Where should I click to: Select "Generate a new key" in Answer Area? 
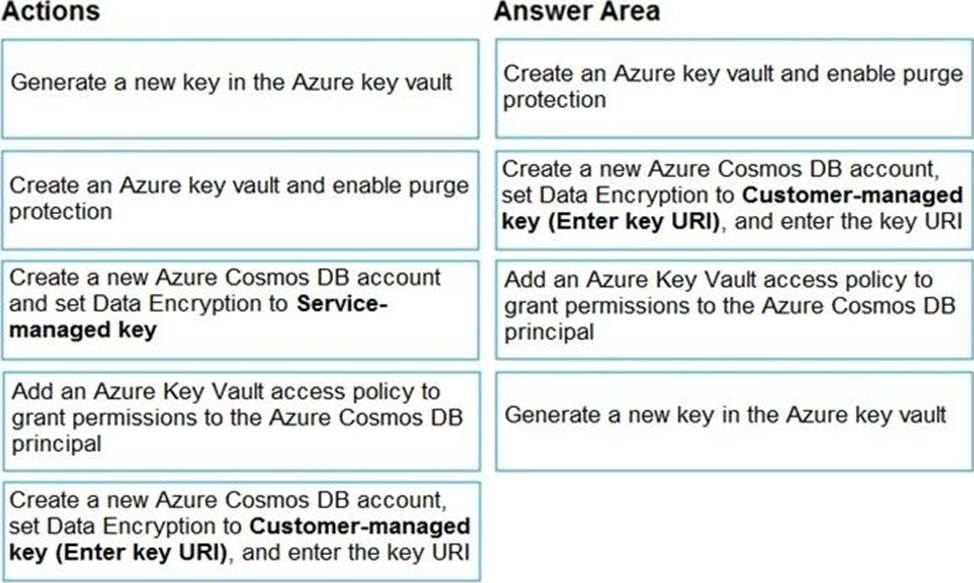pos(734,421)
